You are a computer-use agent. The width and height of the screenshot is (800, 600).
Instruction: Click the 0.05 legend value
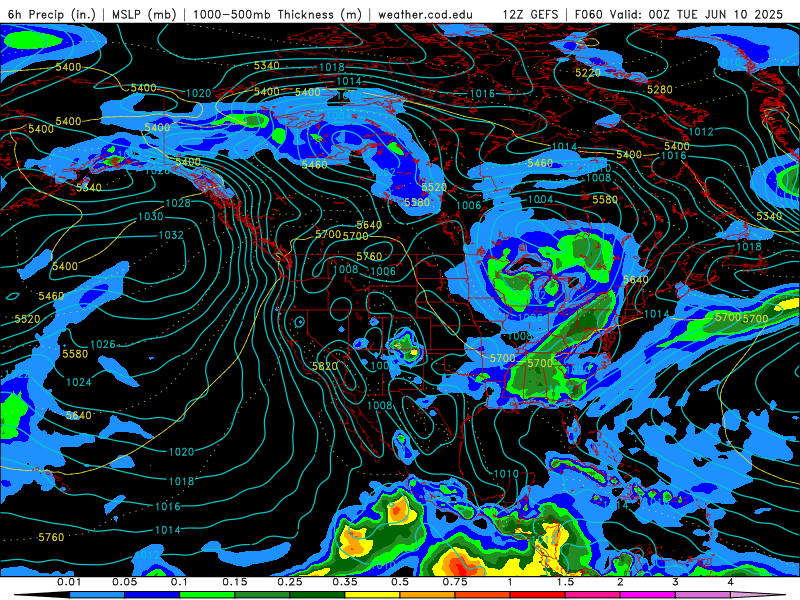click(x=124, y=582)
